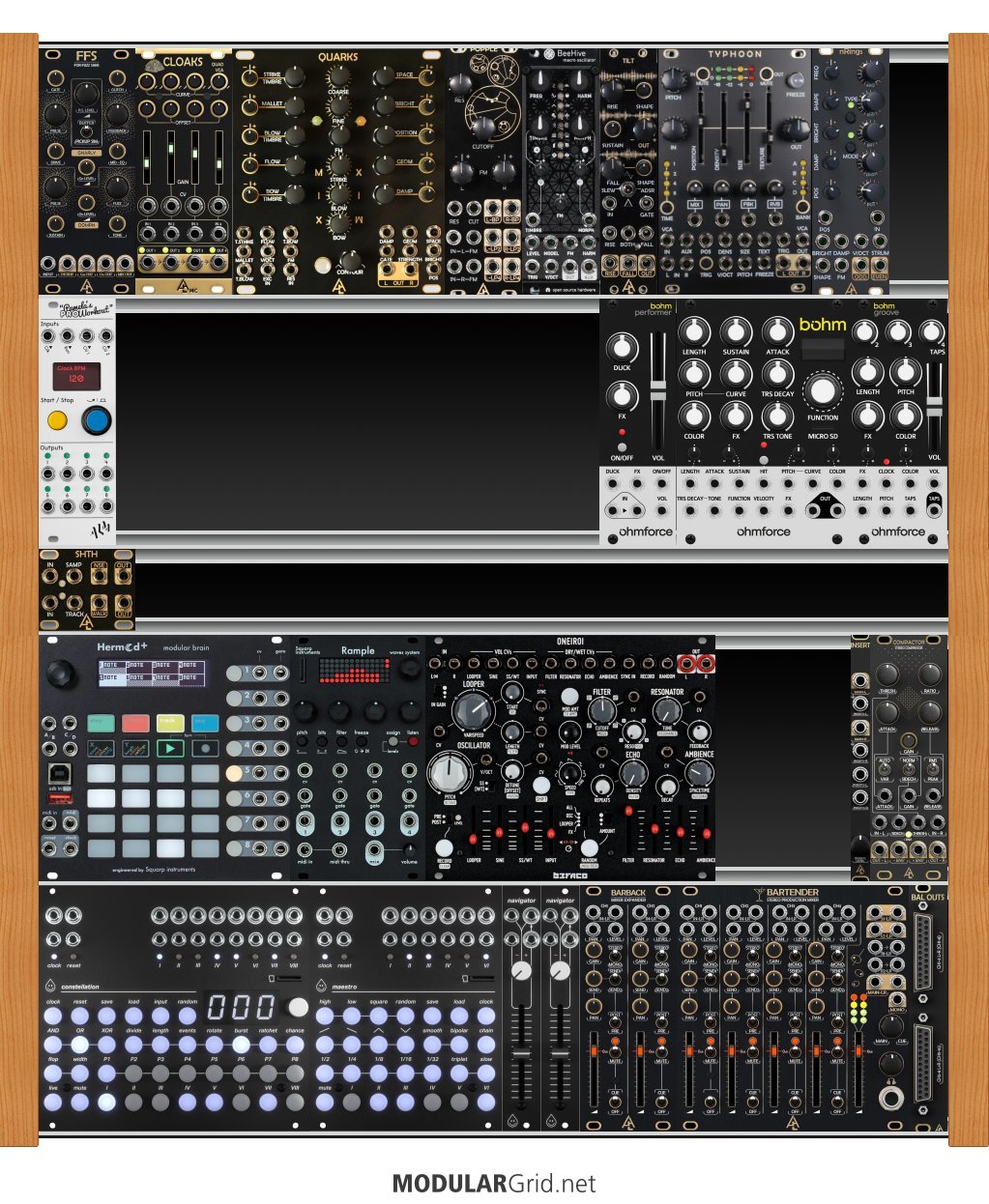Click the large white FUNCTION knob on Bohm
Viewport: 989px width, 1204px height.
tap(822, 391)
